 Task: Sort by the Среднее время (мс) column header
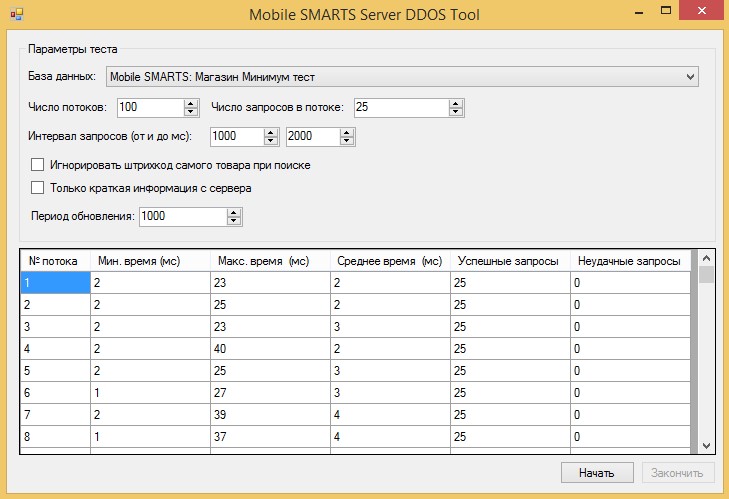(x=390, y=261)
